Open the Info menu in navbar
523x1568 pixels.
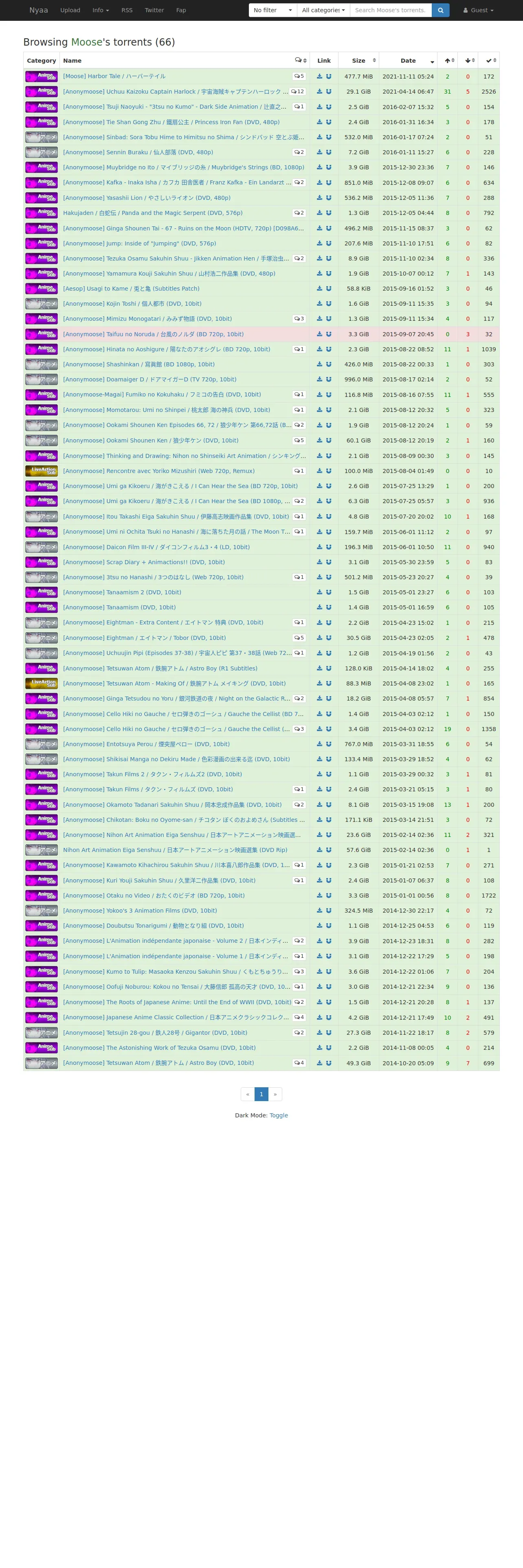click(101, 10)
